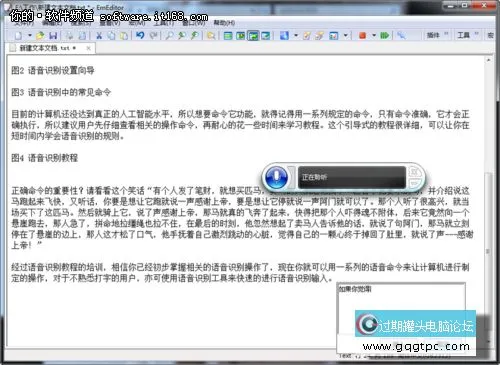Expand the 工具 toolbar chevron
The width and height of the screenshot is (500, 365).
click(476, 34)
